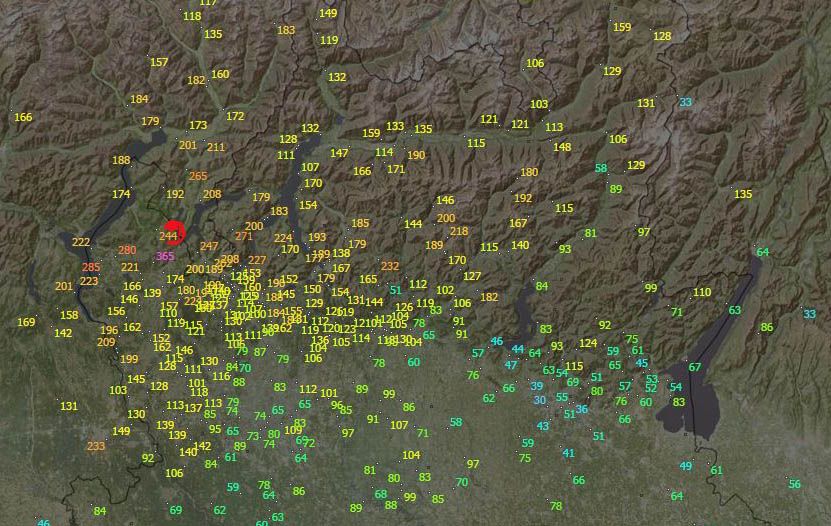This screenshot has width=831, height=526.
Task: Select the orange 280 reading
Action: coord(127,250)
